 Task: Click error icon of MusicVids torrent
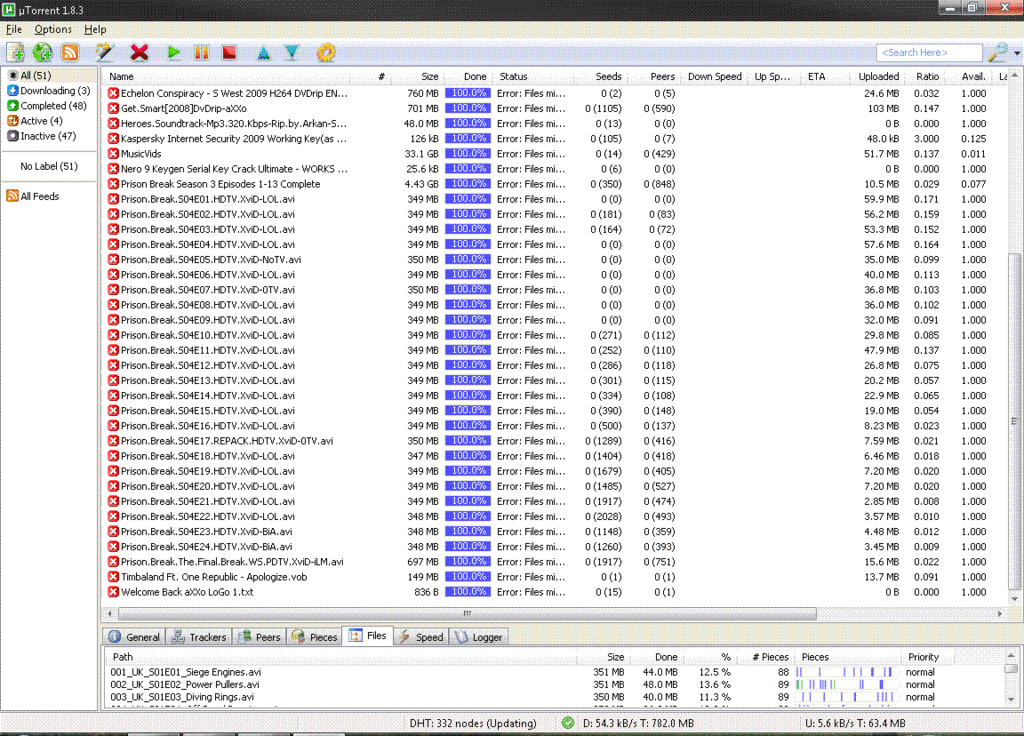[x=113, y=153]
